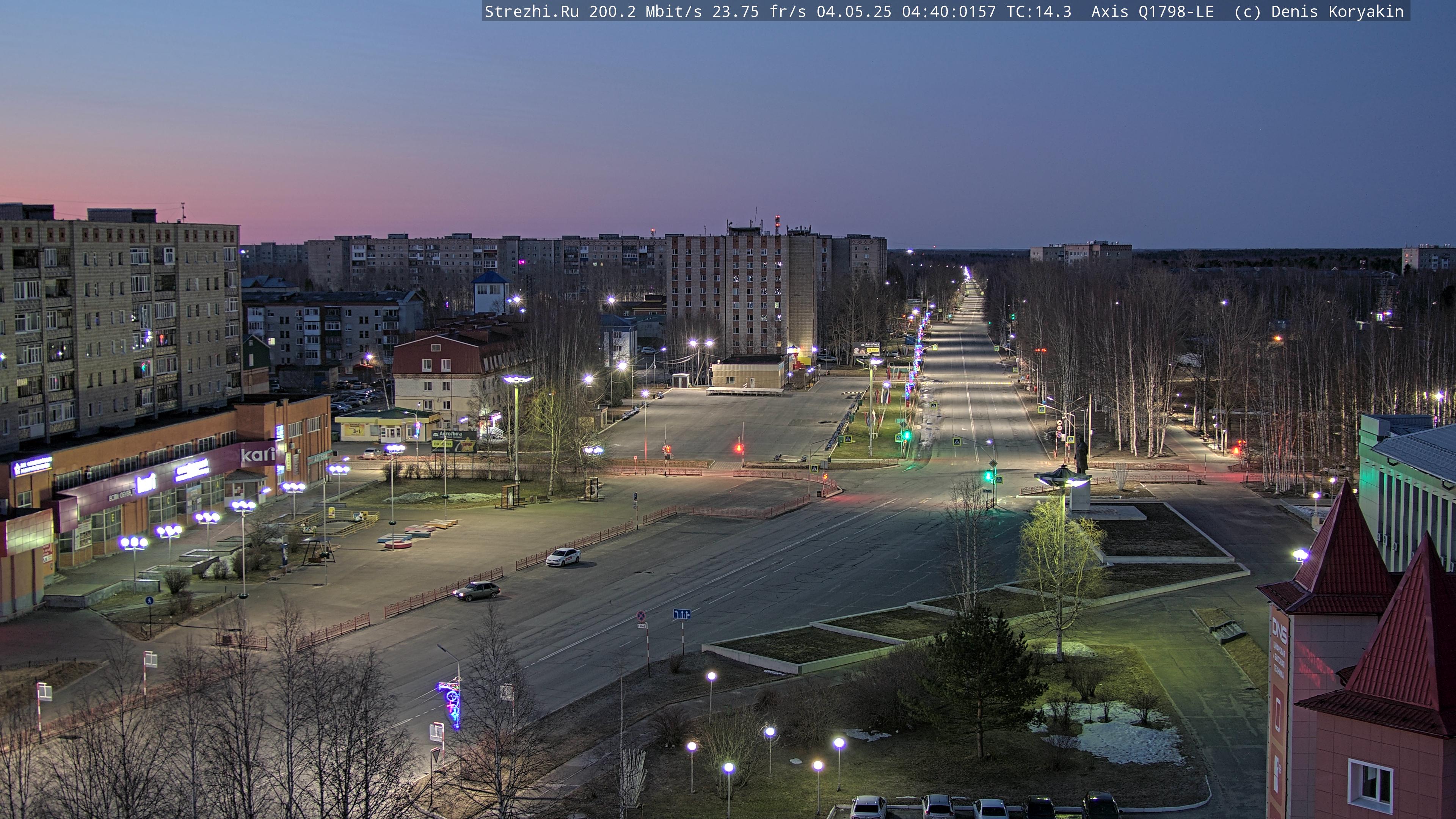Click the 23.75 fr/s frame rate
This screenshot has width=1456, height=819.
coord(758,12)
